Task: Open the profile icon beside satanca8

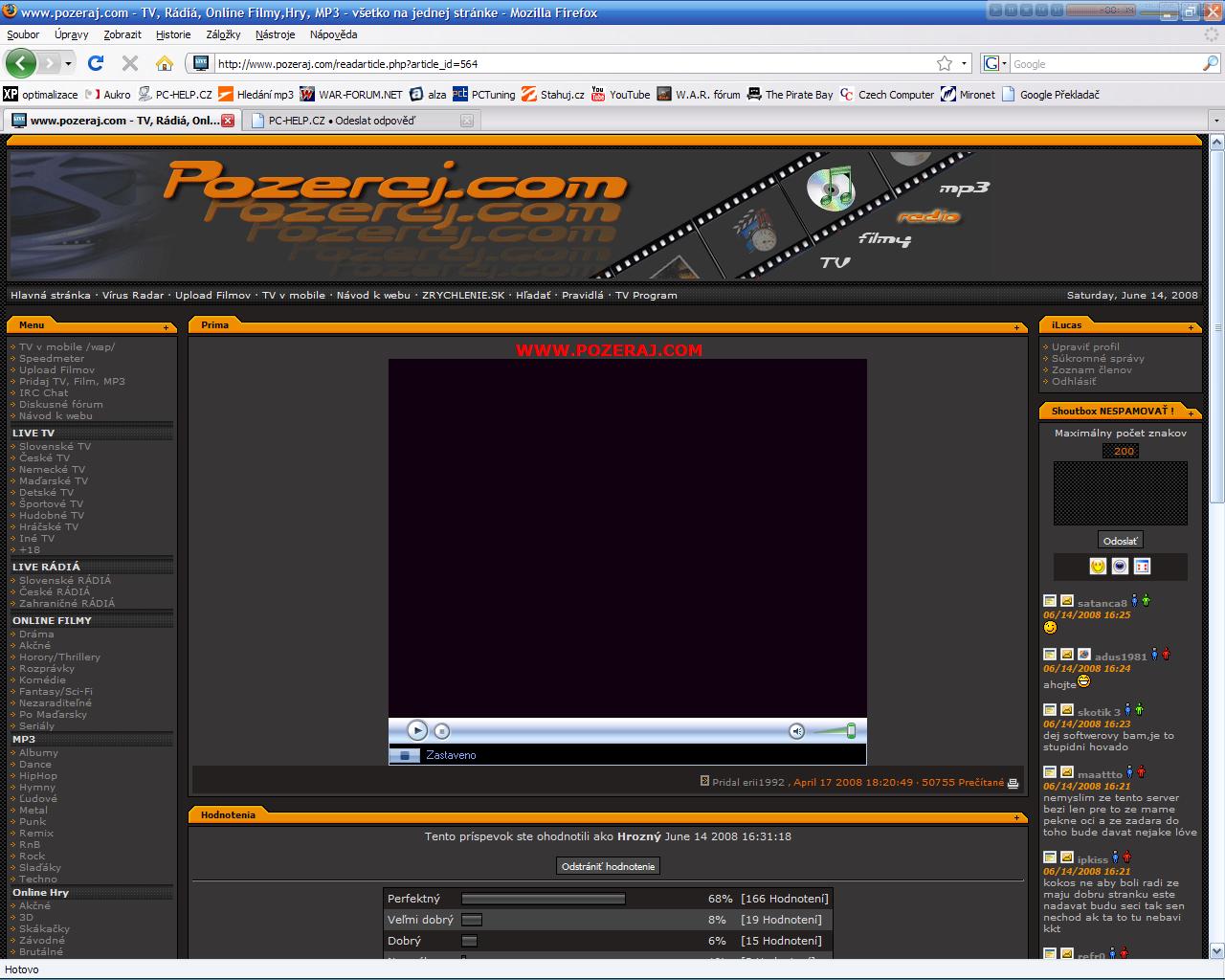Action: click(x=1050, y=601)
